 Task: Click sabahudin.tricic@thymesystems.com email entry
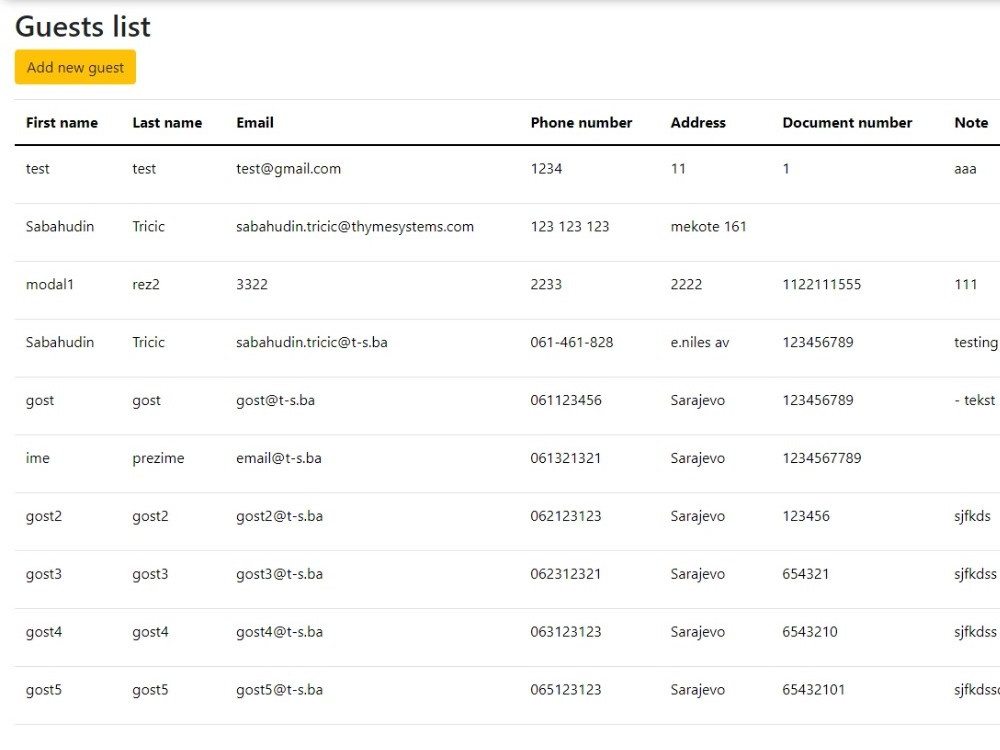355,226
